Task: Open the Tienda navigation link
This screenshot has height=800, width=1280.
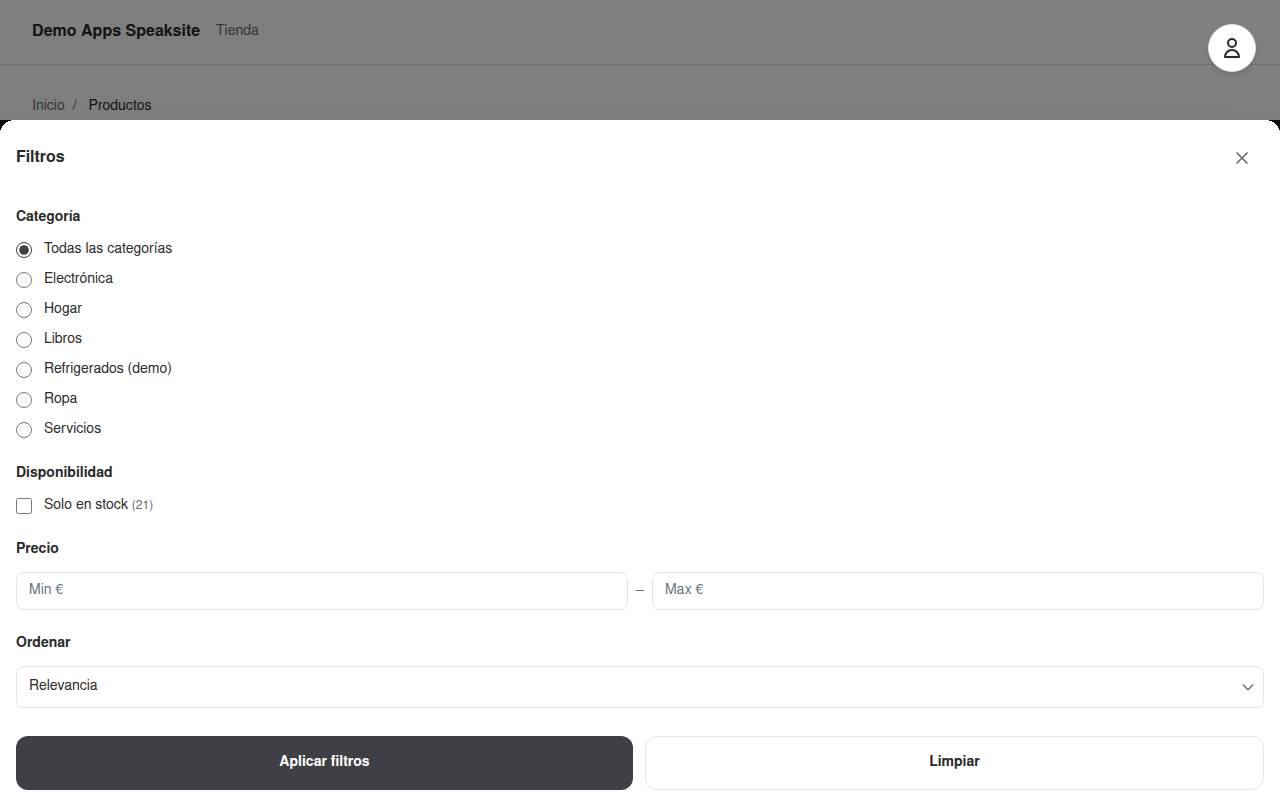Action: [237, 30]
